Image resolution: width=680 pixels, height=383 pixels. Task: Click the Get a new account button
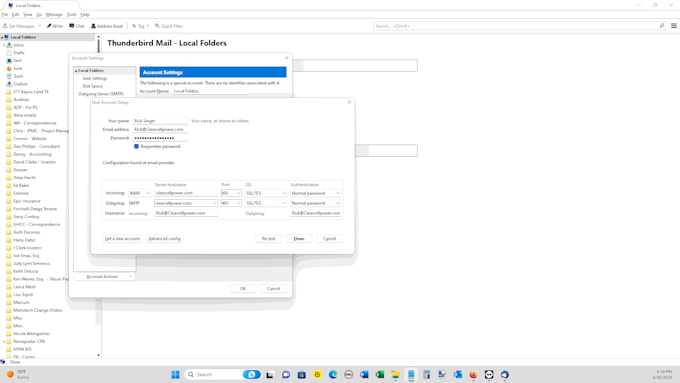pos(122,239)
